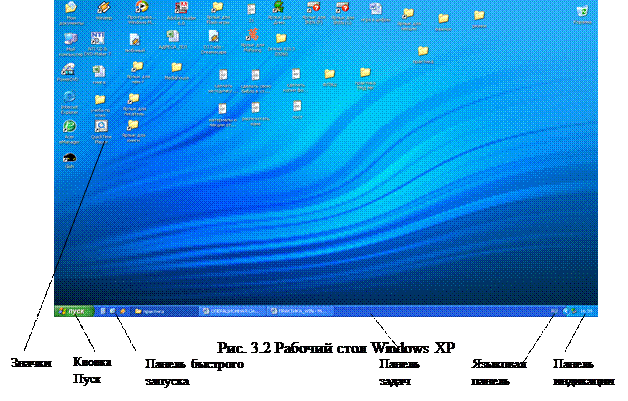Screen dimensions: 628x401
Task: Select the first red question-mark shortcut
Action: 313,12
